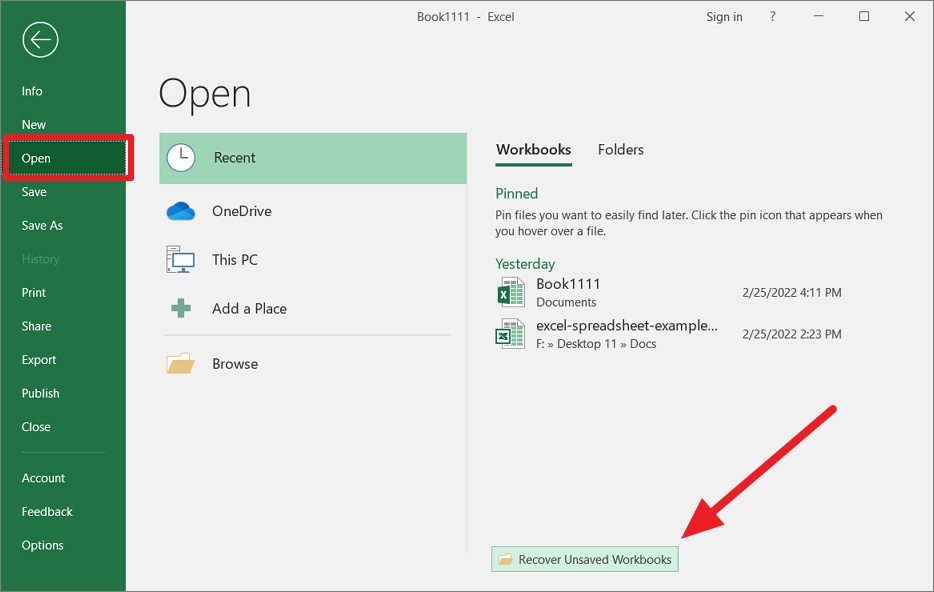Viewport: 934px width, 592px height.
Task: Open Excel Options
Action: click(42, 545)
